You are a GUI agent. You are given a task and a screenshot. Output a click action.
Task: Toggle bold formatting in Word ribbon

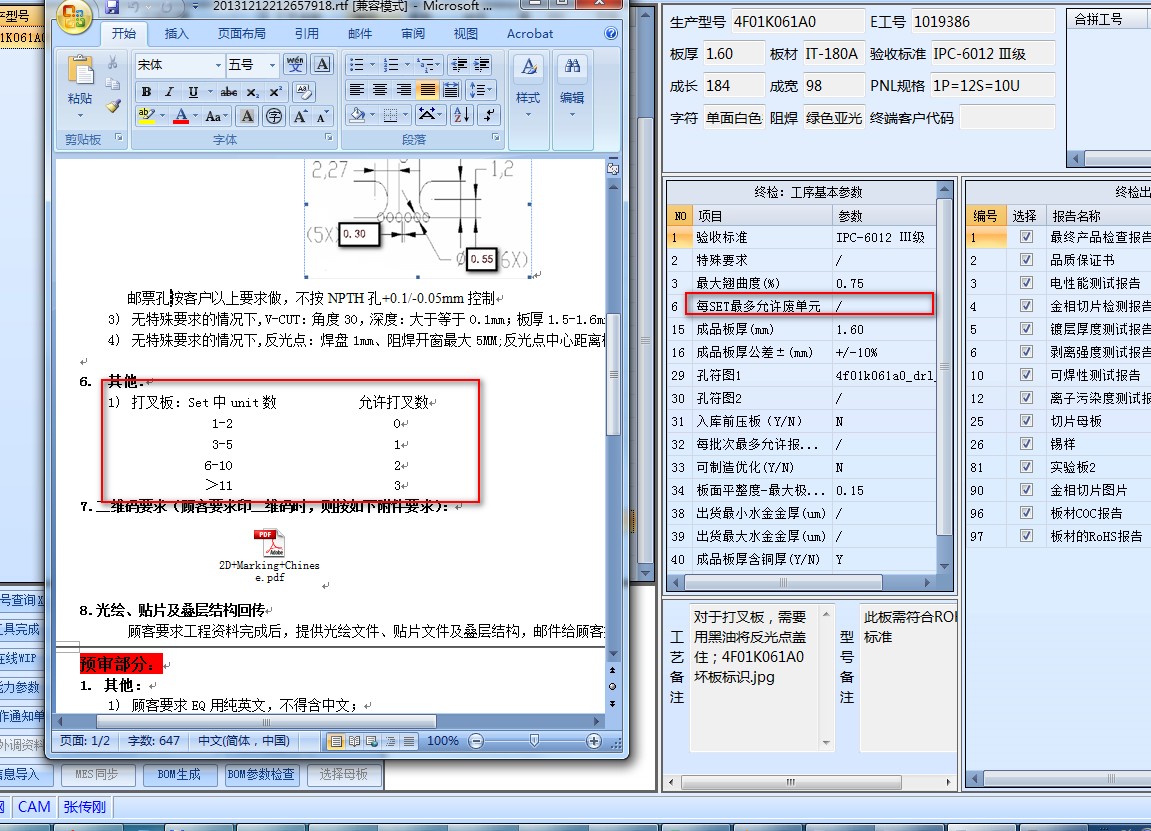(x=146, y=92)
